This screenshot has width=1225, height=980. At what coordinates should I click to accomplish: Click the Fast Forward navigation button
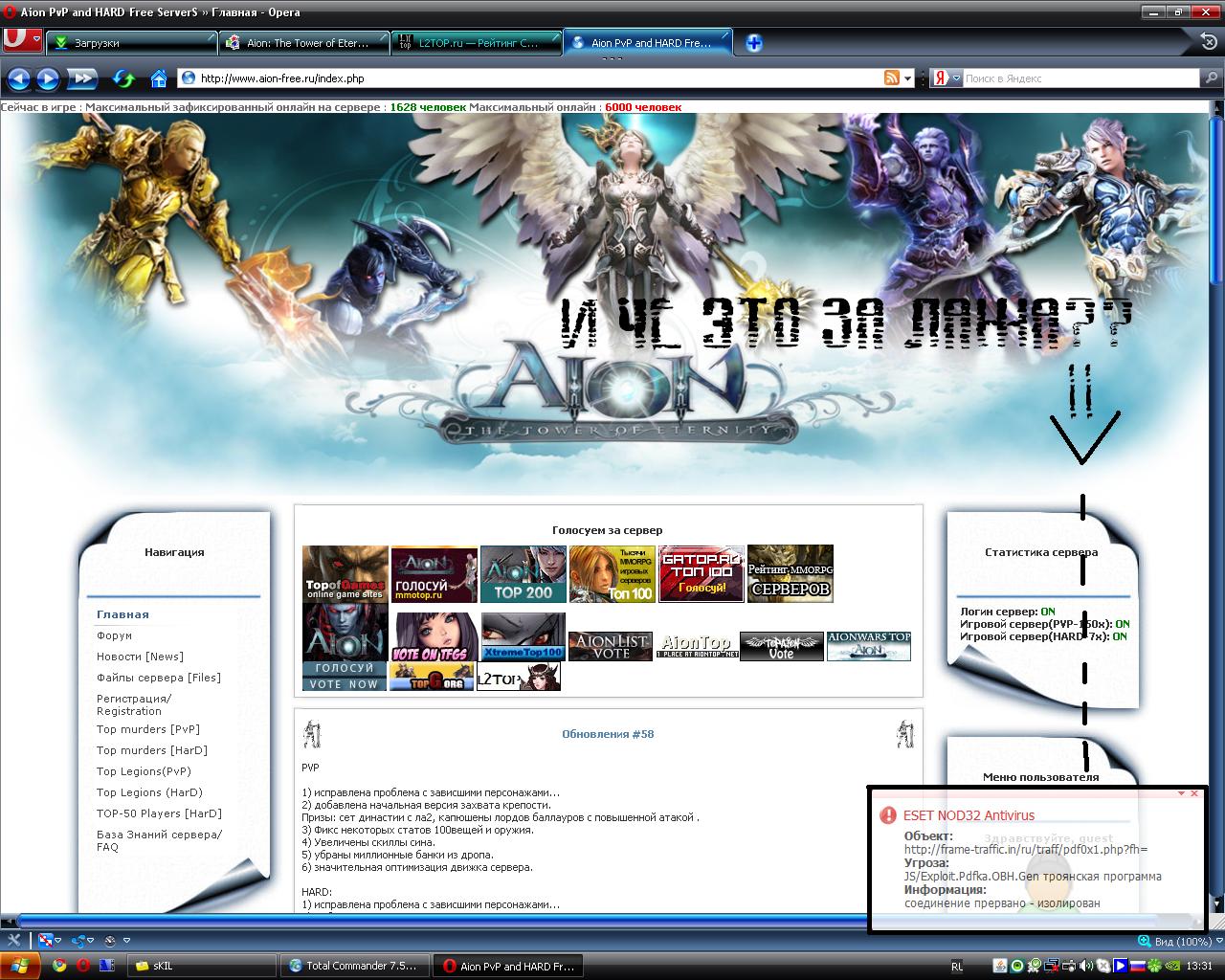[83, 78]
